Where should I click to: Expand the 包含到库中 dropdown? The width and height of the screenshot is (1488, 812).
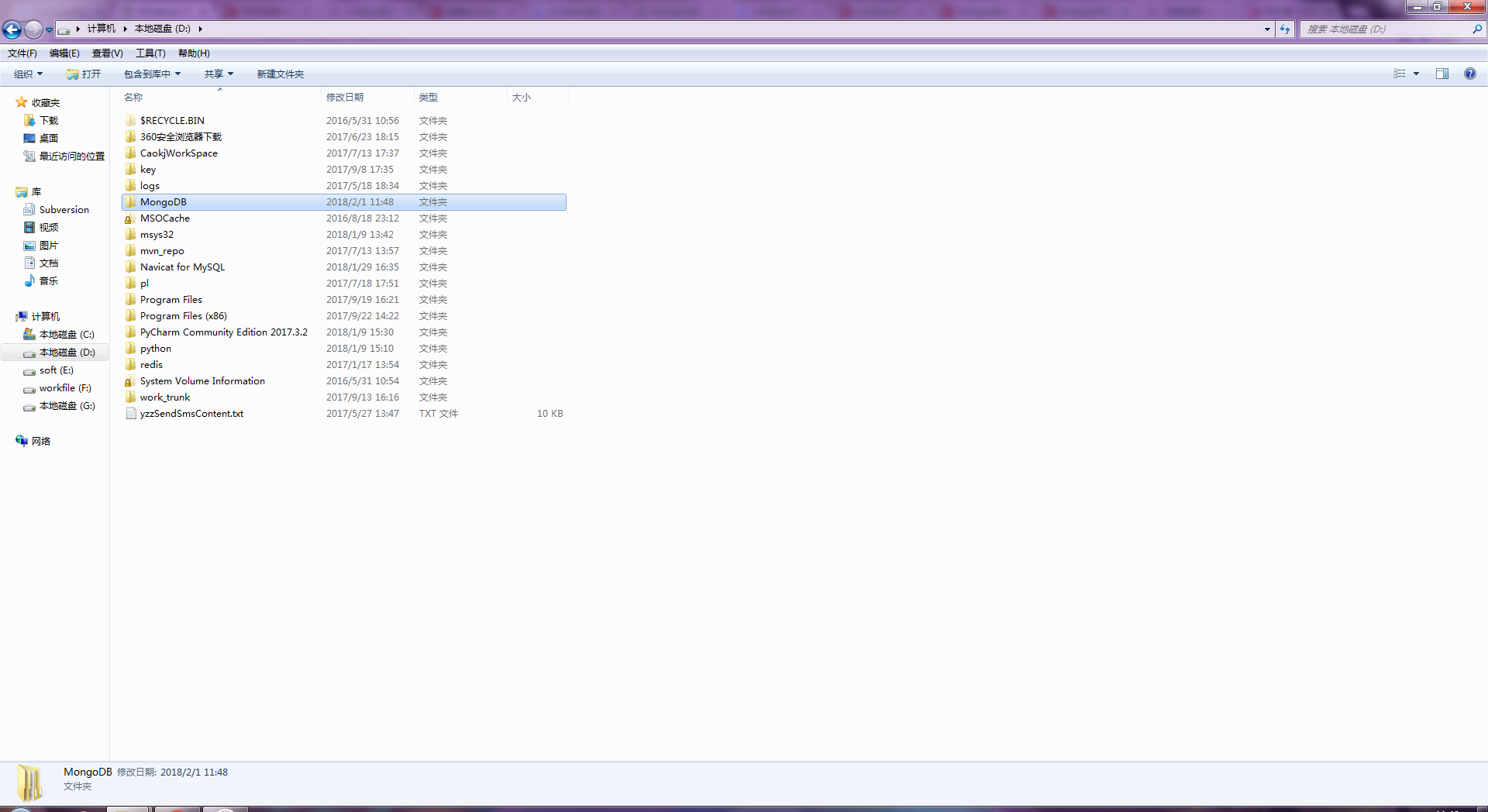coord(153,74)
